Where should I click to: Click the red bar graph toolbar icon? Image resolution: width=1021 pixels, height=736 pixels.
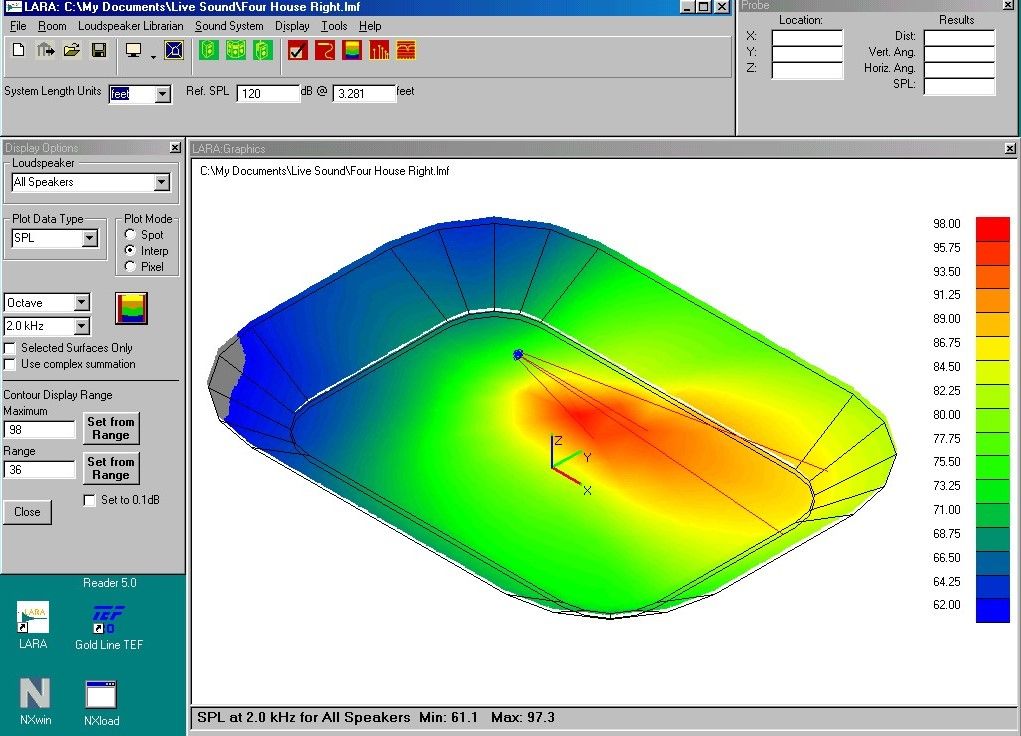point(379,50)
